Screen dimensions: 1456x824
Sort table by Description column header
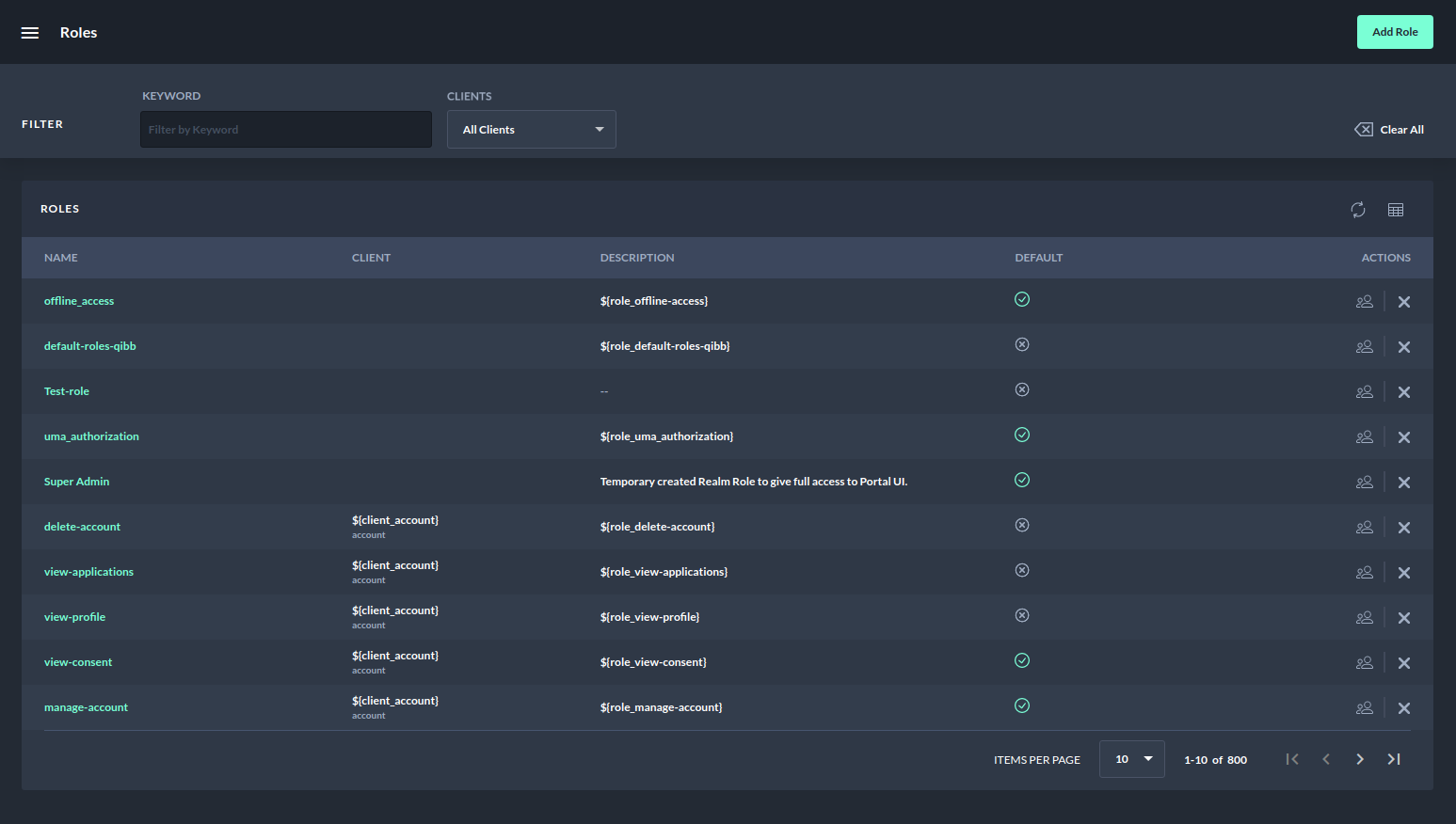pos(637,258)
